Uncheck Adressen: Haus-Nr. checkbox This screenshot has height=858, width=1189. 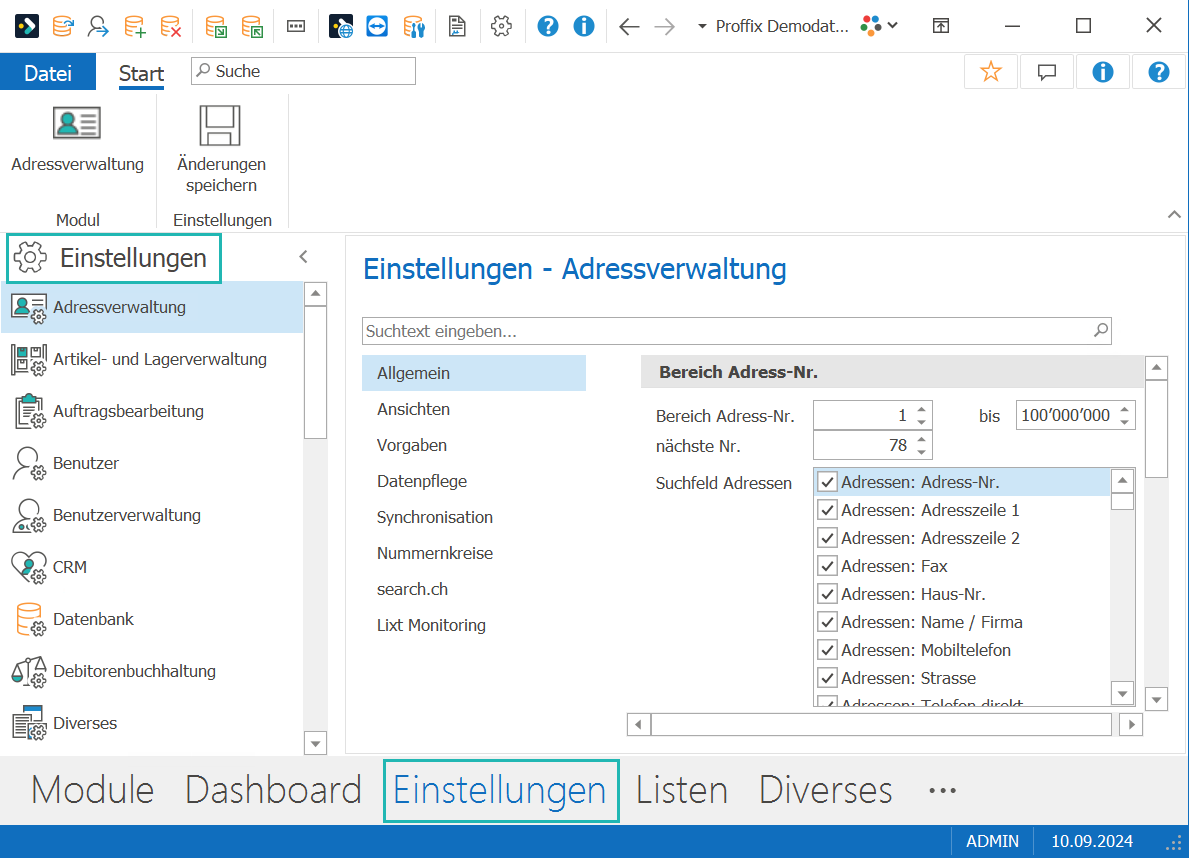pos(827,595)
